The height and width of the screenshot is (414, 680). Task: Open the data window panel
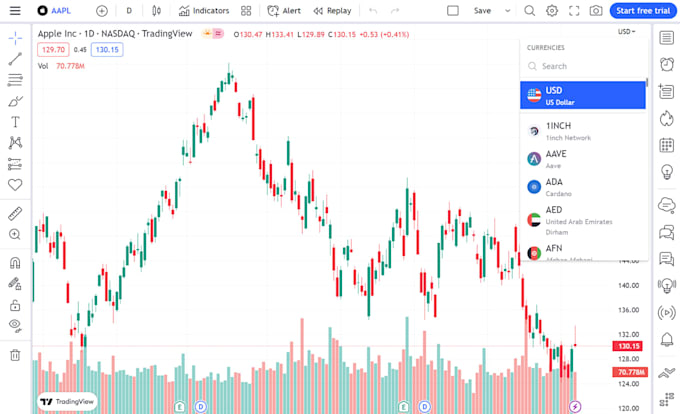[x=667, y=91]
